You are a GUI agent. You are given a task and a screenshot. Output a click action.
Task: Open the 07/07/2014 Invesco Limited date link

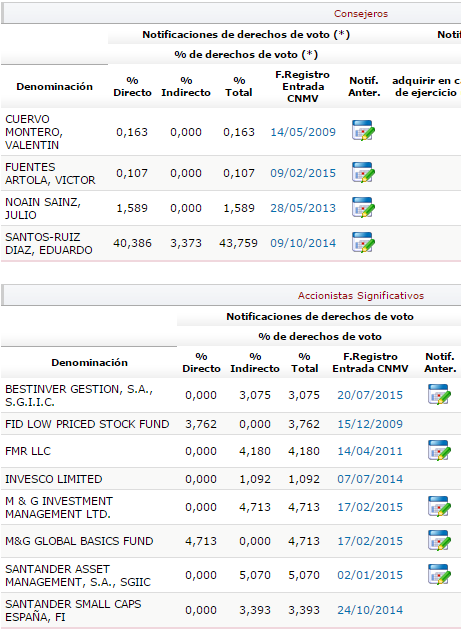[x=370, y=479]
